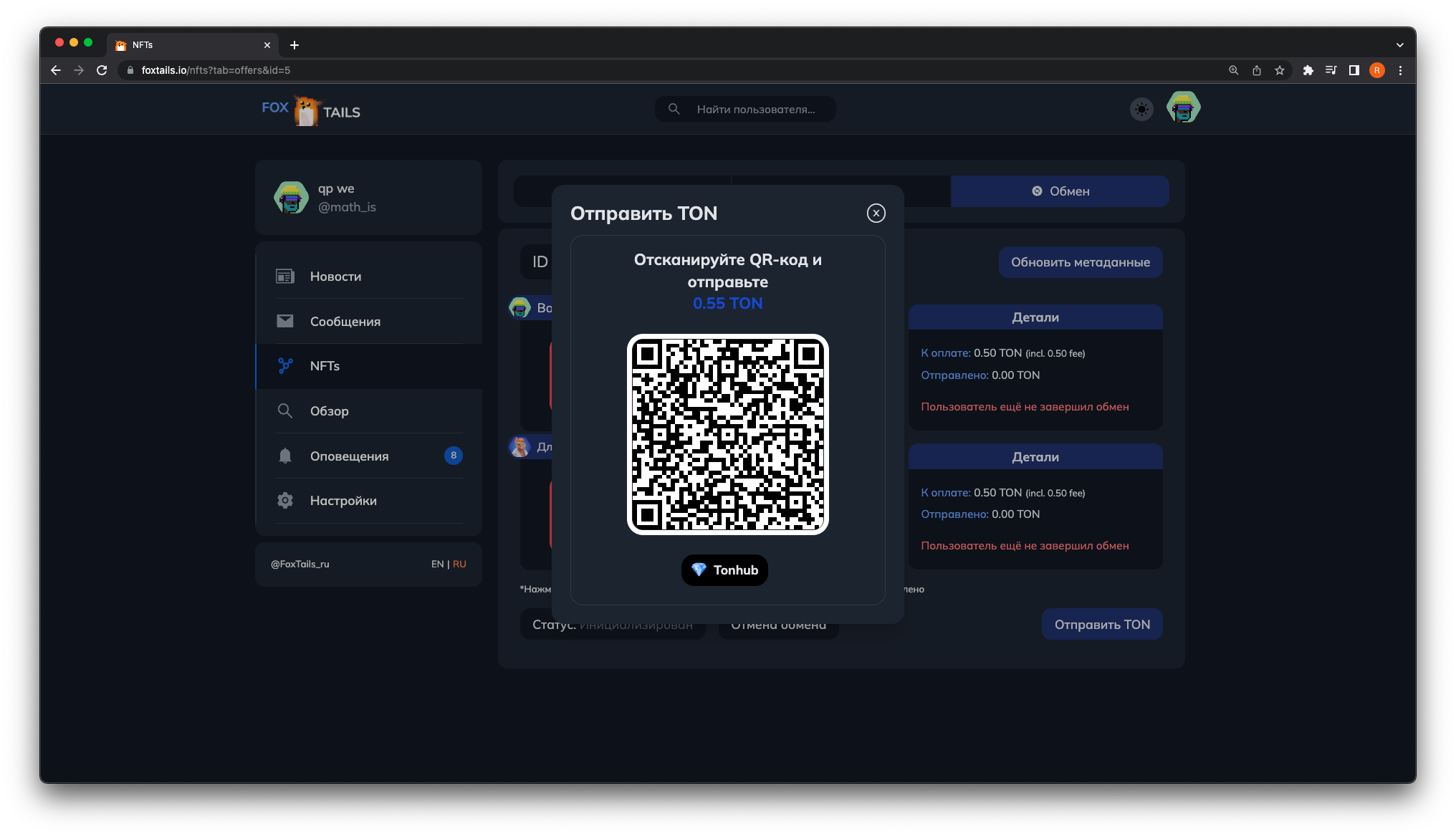The width and height of the screenshot is (1456, 836).
Task: Switch language to RU
Action: [459, 564]
